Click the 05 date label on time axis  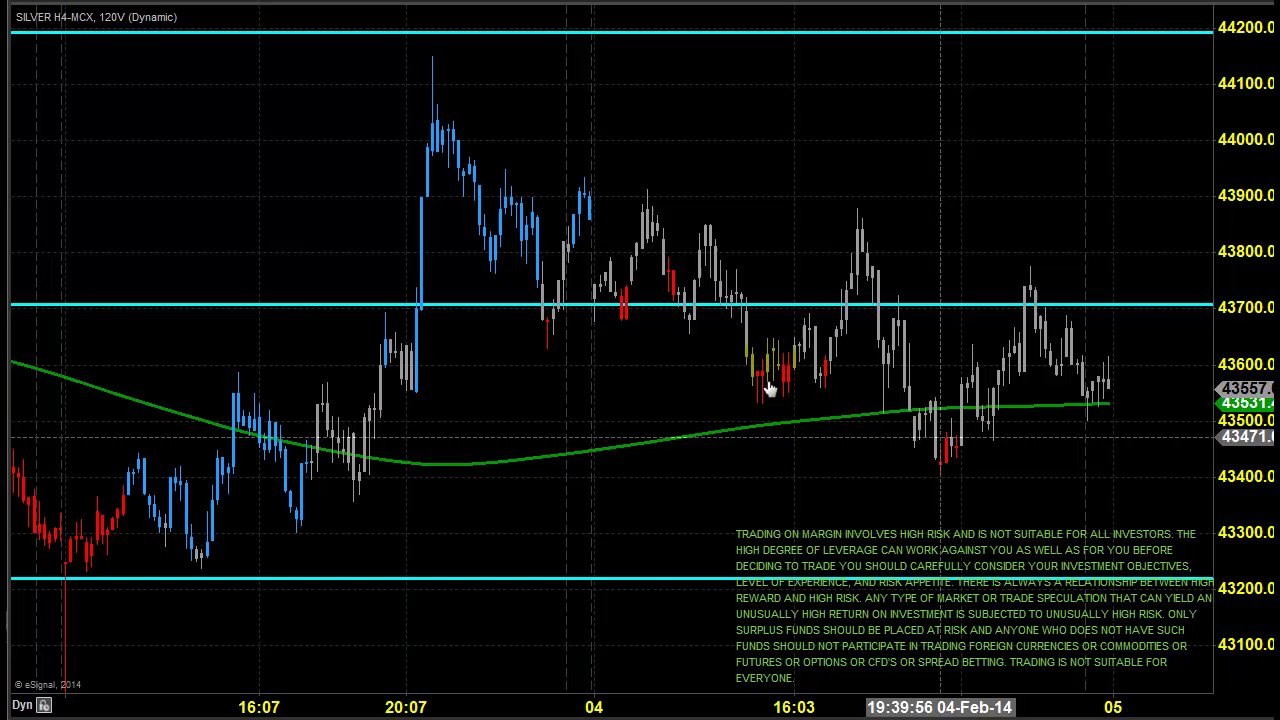pos(1113,707)
